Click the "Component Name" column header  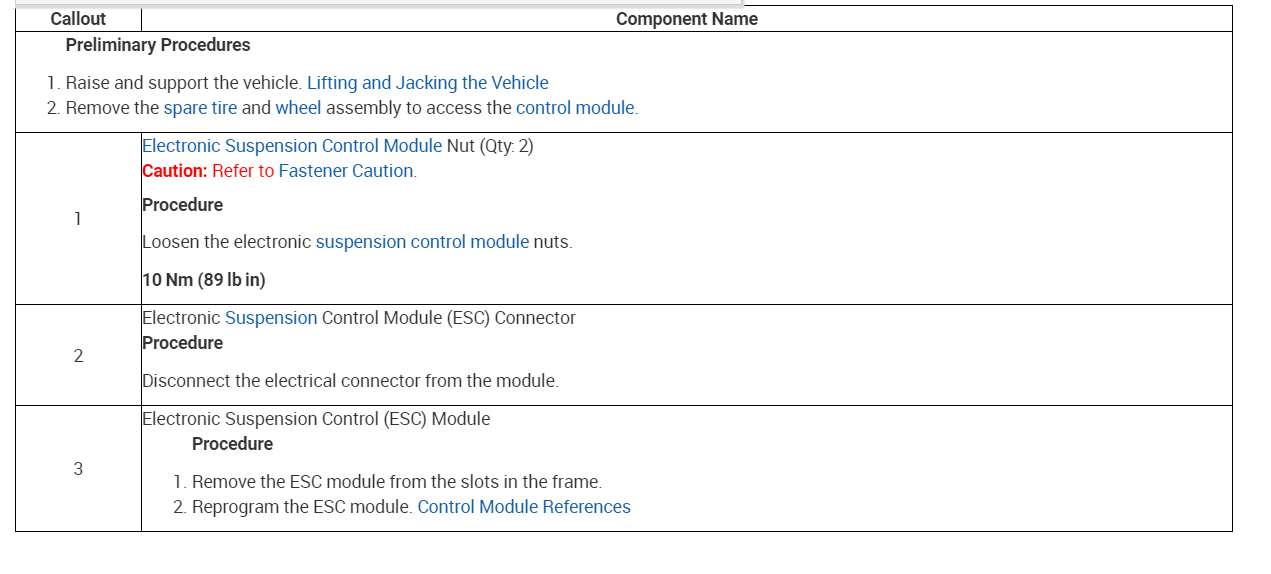coord(686,19)
